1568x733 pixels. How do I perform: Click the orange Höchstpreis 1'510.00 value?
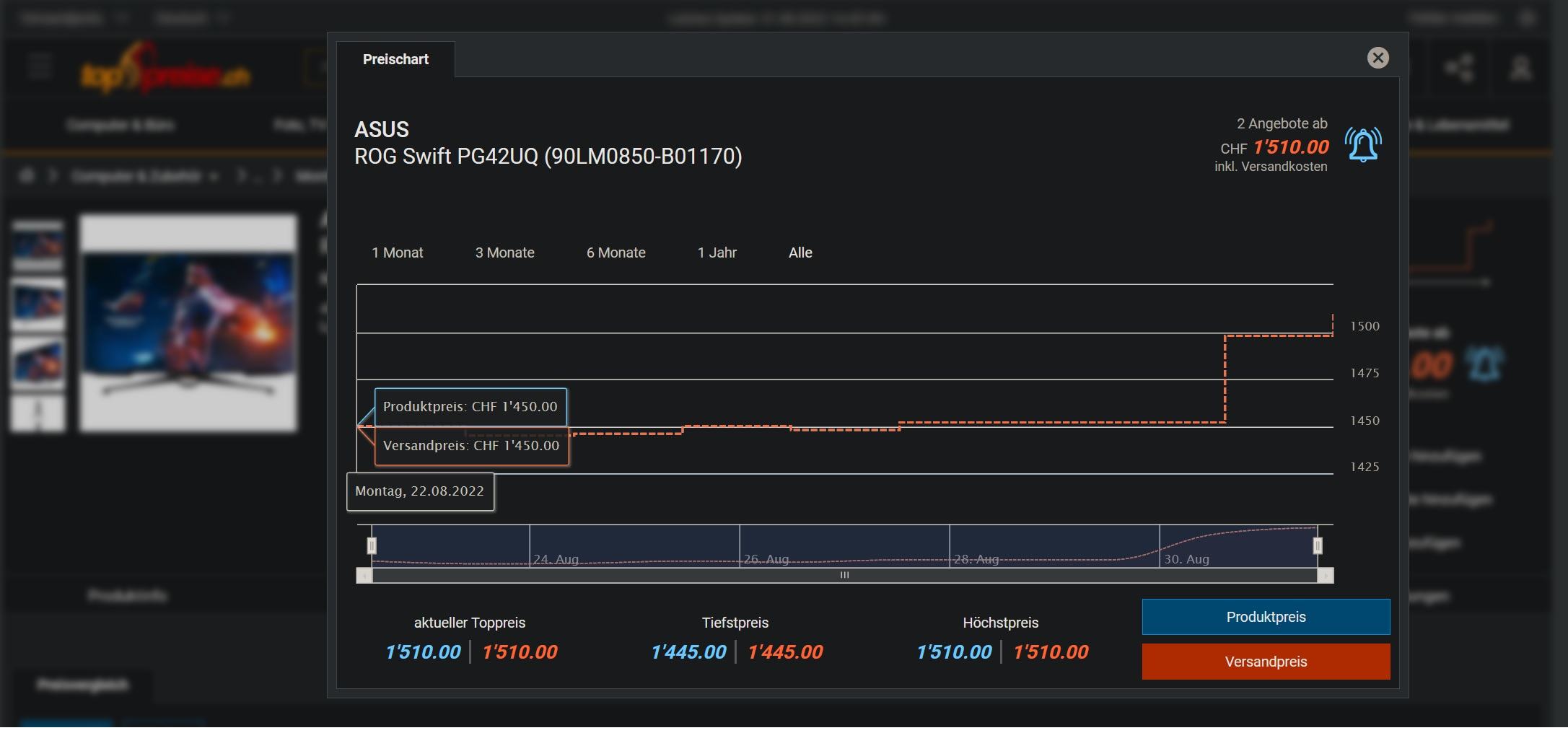(1051, 652)
